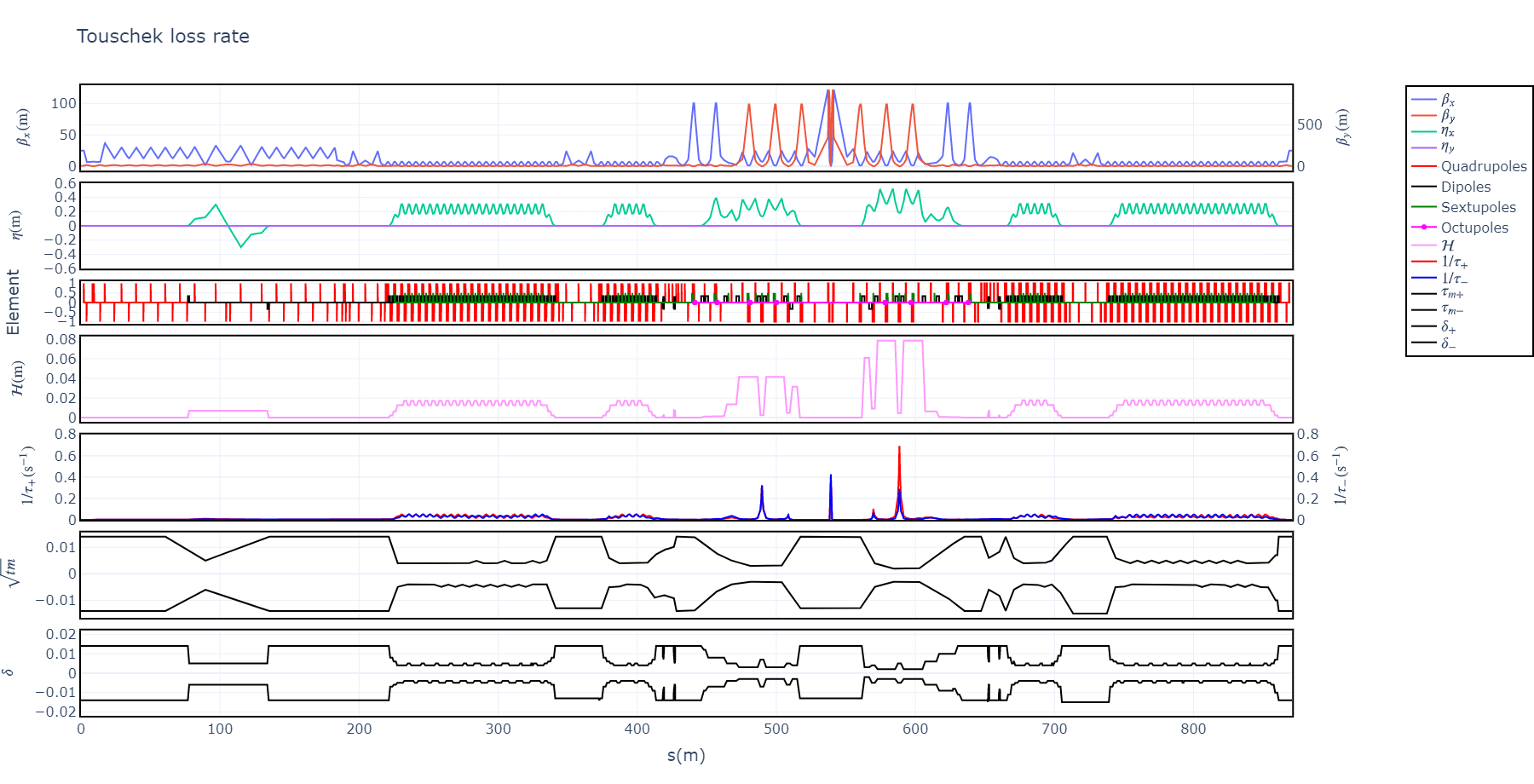Image resolution: width=1534 pixels, height=784 pixels.
Task: Hide the 1/τ+ trace via legend
Action: tap(1454, 262)
